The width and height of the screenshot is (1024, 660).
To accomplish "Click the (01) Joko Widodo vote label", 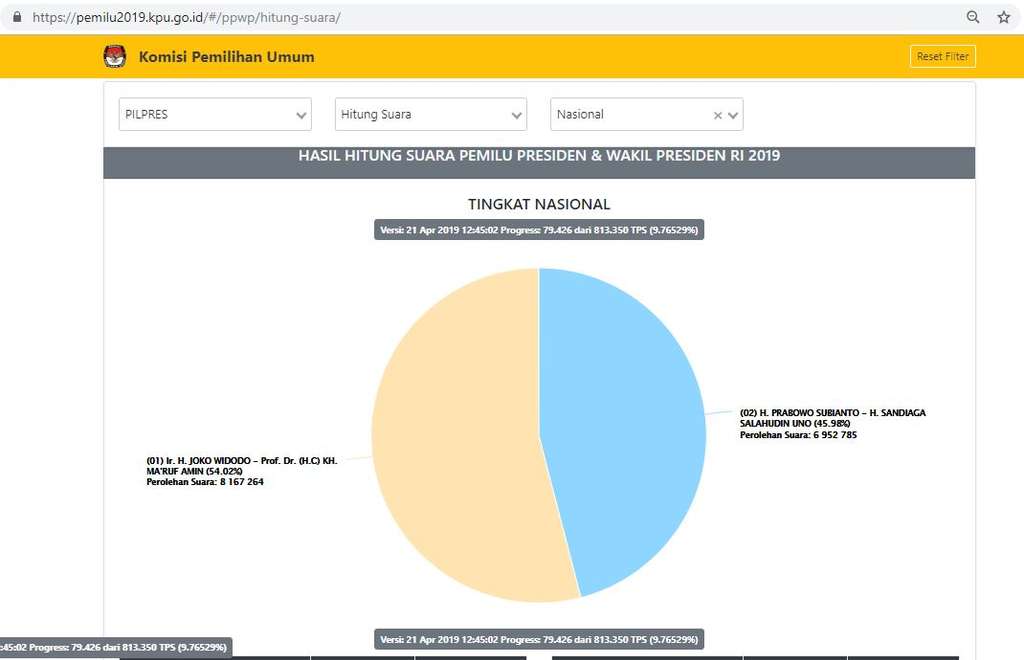I will click(x=241, y=471).
